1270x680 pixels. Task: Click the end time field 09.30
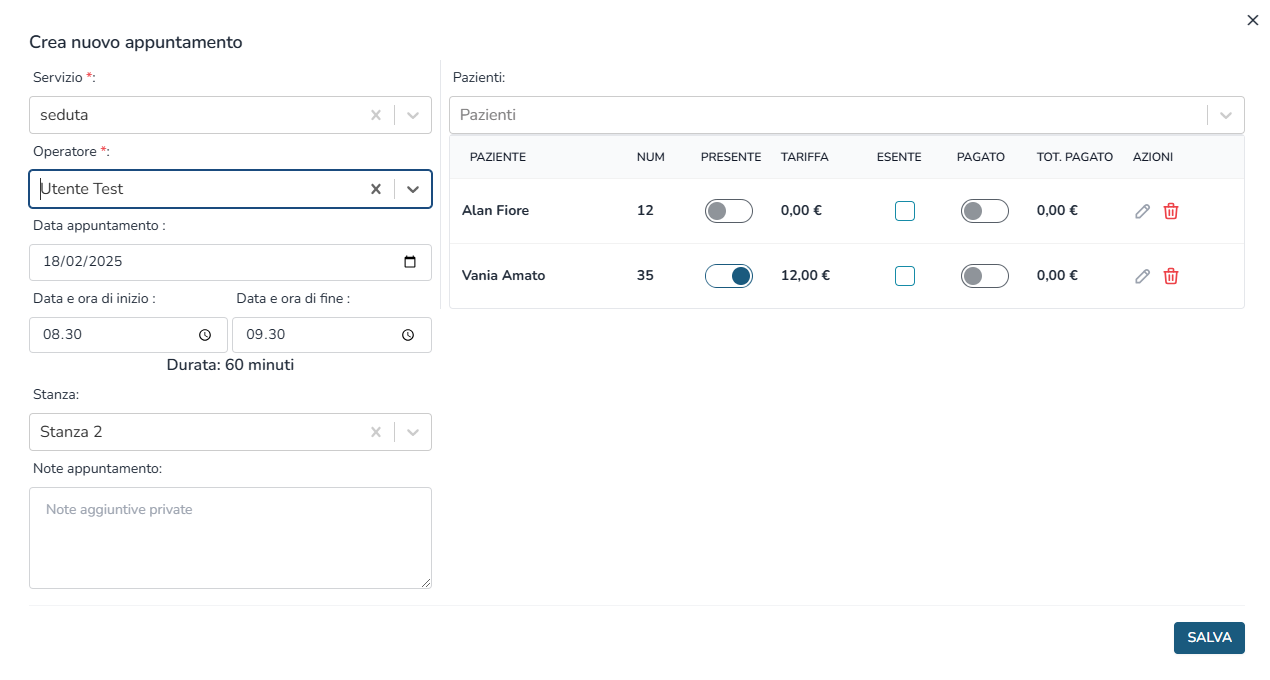(331, 335)
